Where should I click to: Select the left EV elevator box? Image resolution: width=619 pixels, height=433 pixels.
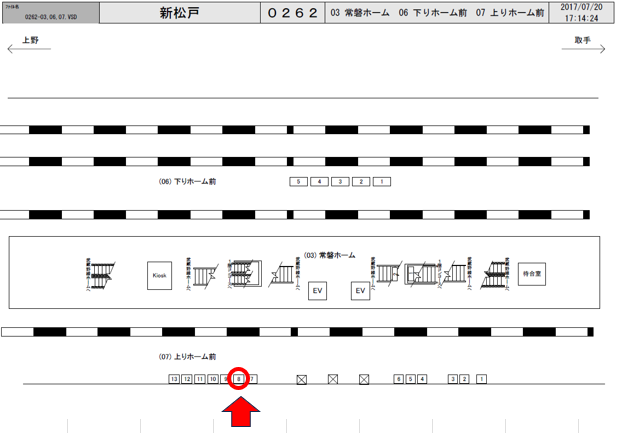pos(318,290)
